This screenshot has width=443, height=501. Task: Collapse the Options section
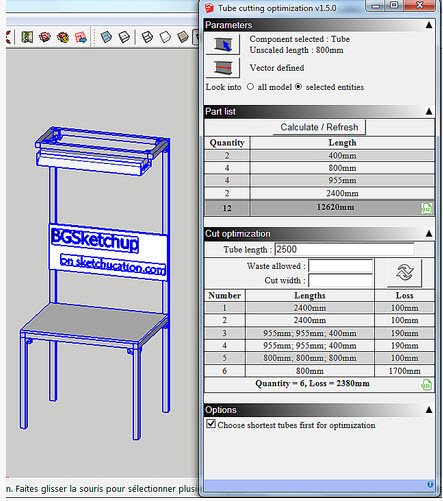click(x=429, y=410)
